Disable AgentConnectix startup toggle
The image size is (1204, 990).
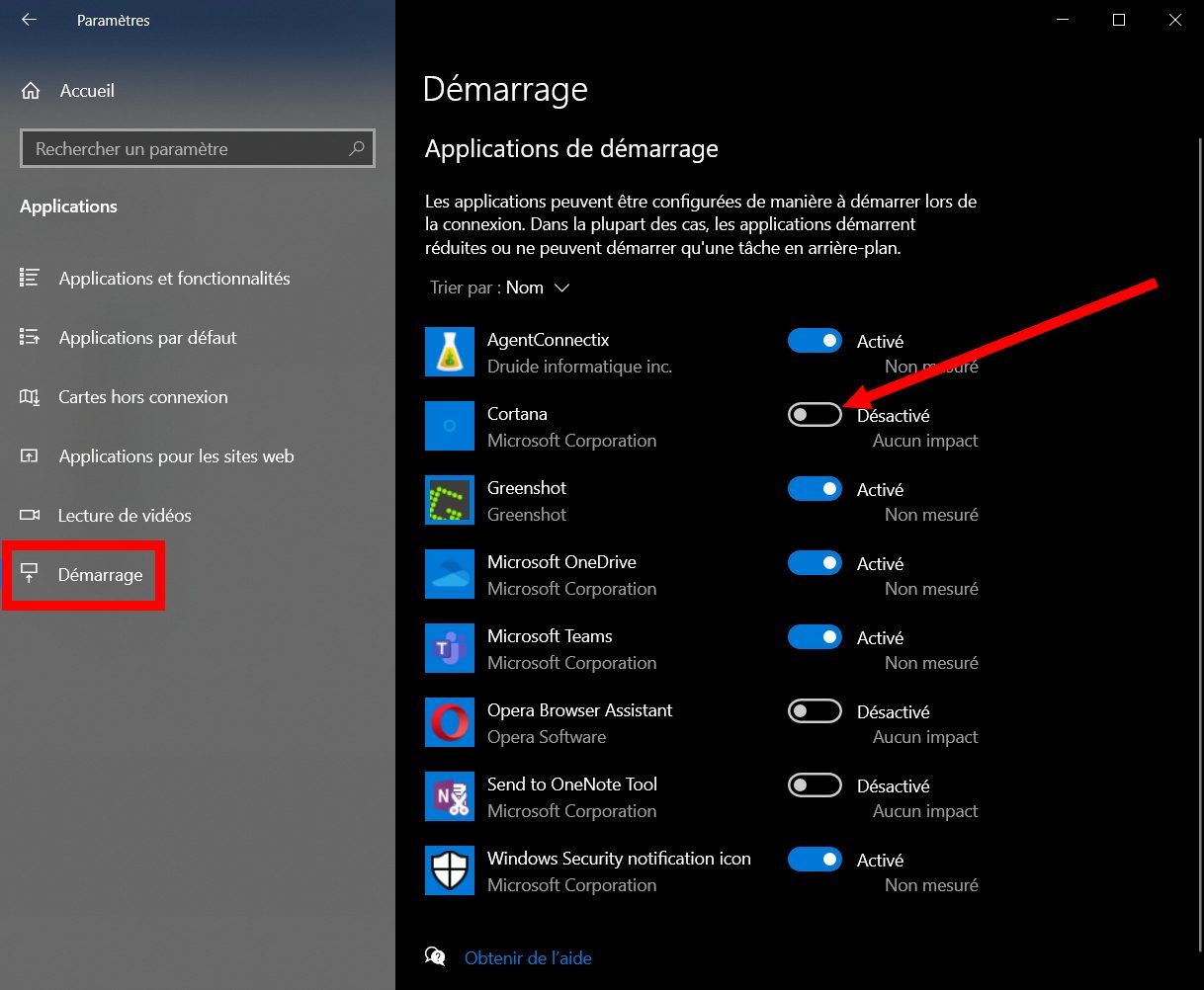click(815, 341)
